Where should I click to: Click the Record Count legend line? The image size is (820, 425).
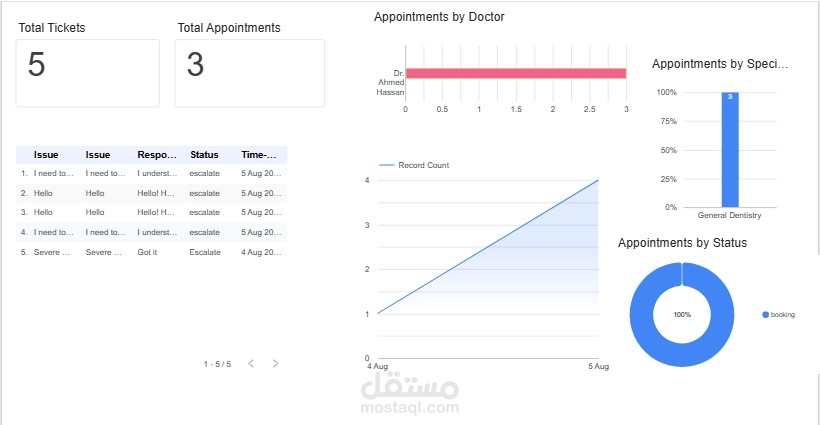pos(386,165)
